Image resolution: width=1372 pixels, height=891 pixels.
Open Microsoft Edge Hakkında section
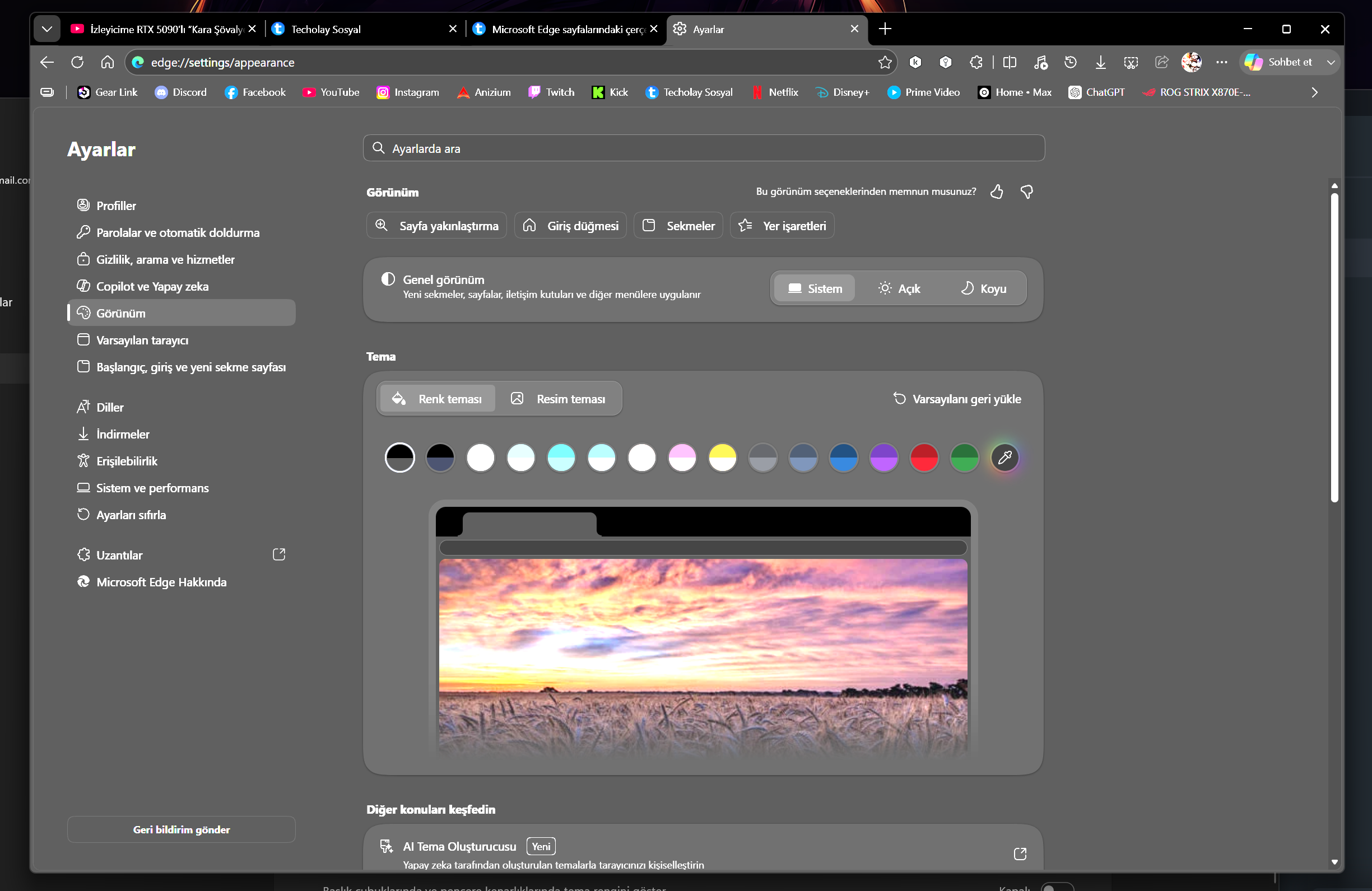[181, 582]
